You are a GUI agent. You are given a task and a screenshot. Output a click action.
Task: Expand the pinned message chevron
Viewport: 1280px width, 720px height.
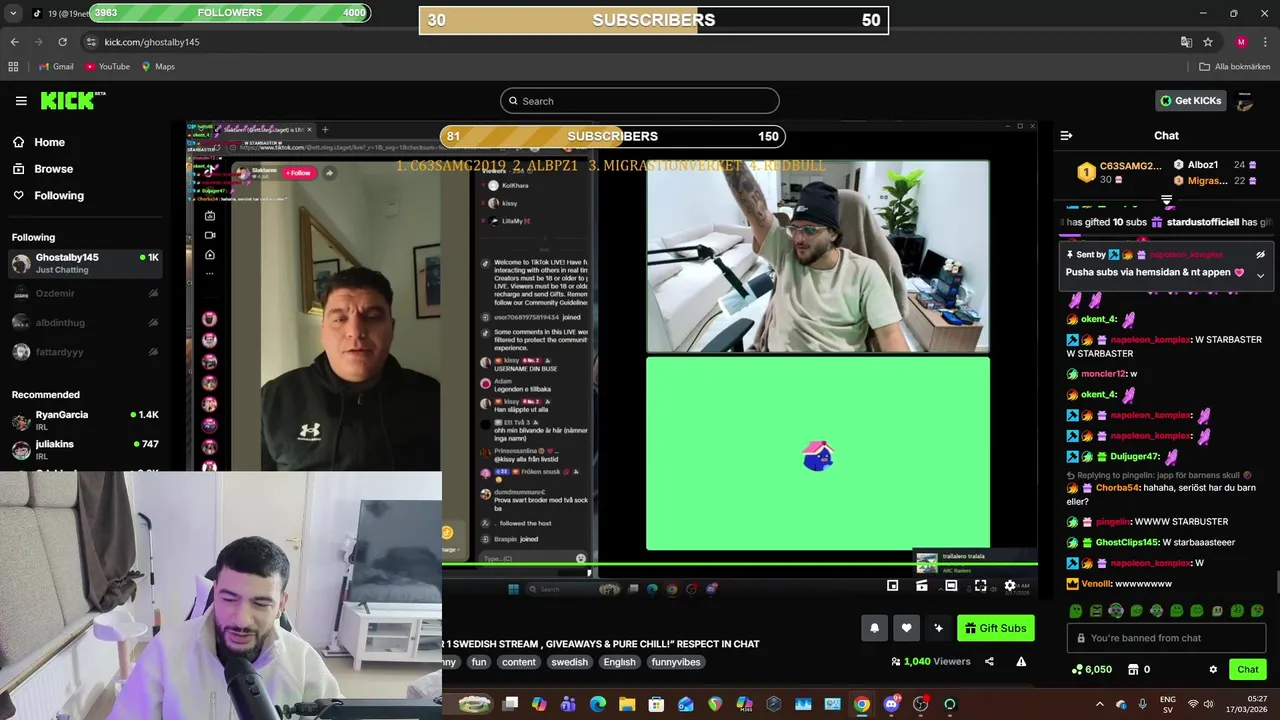click(x=1260, y=275)
